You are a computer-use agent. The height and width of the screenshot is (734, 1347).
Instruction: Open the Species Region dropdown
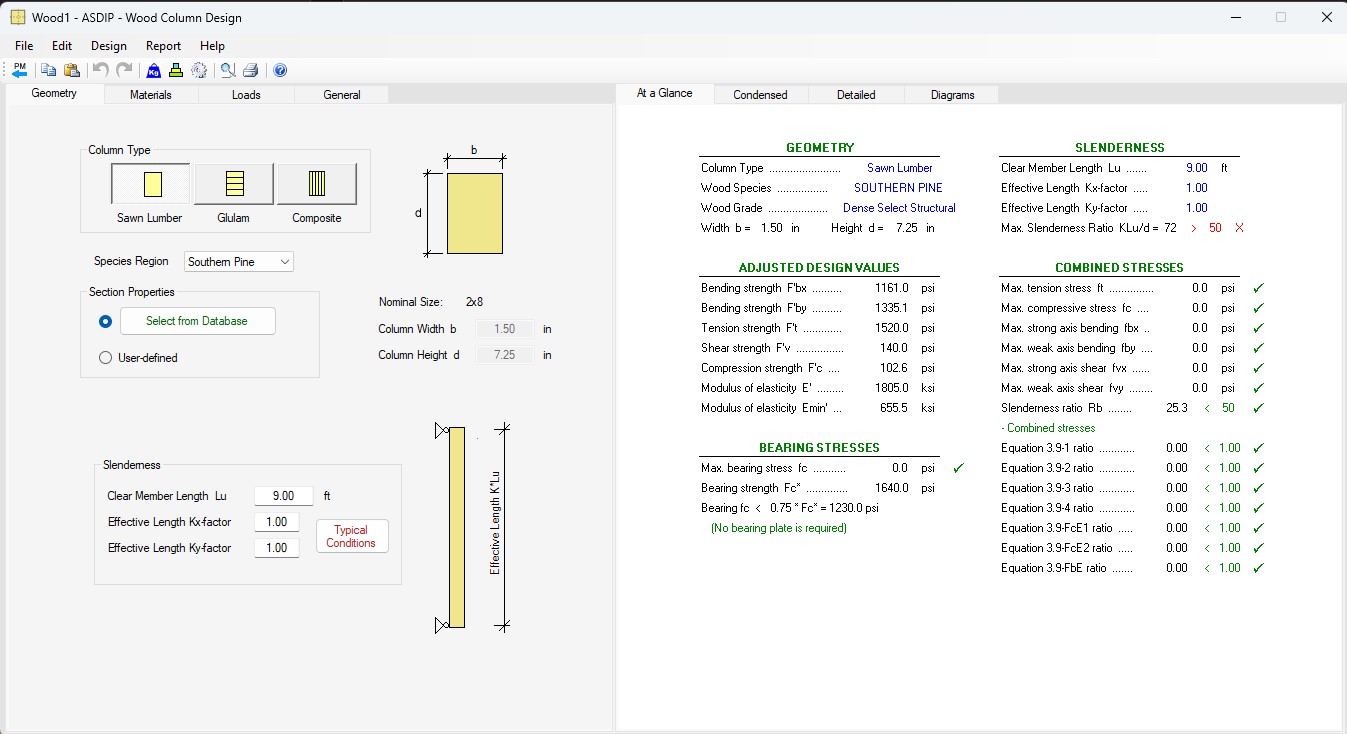tap(240, 262)
